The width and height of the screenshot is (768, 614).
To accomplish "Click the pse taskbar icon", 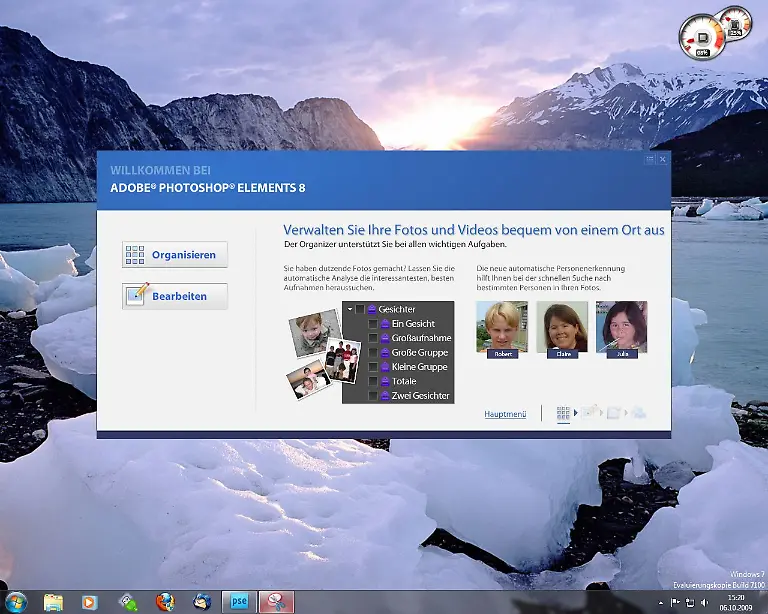I will click(x=240, y=601).
